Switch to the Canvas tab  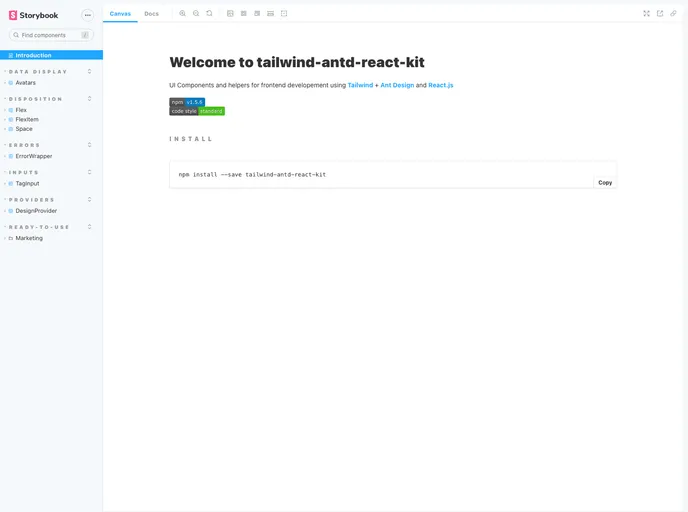point(120,14)
